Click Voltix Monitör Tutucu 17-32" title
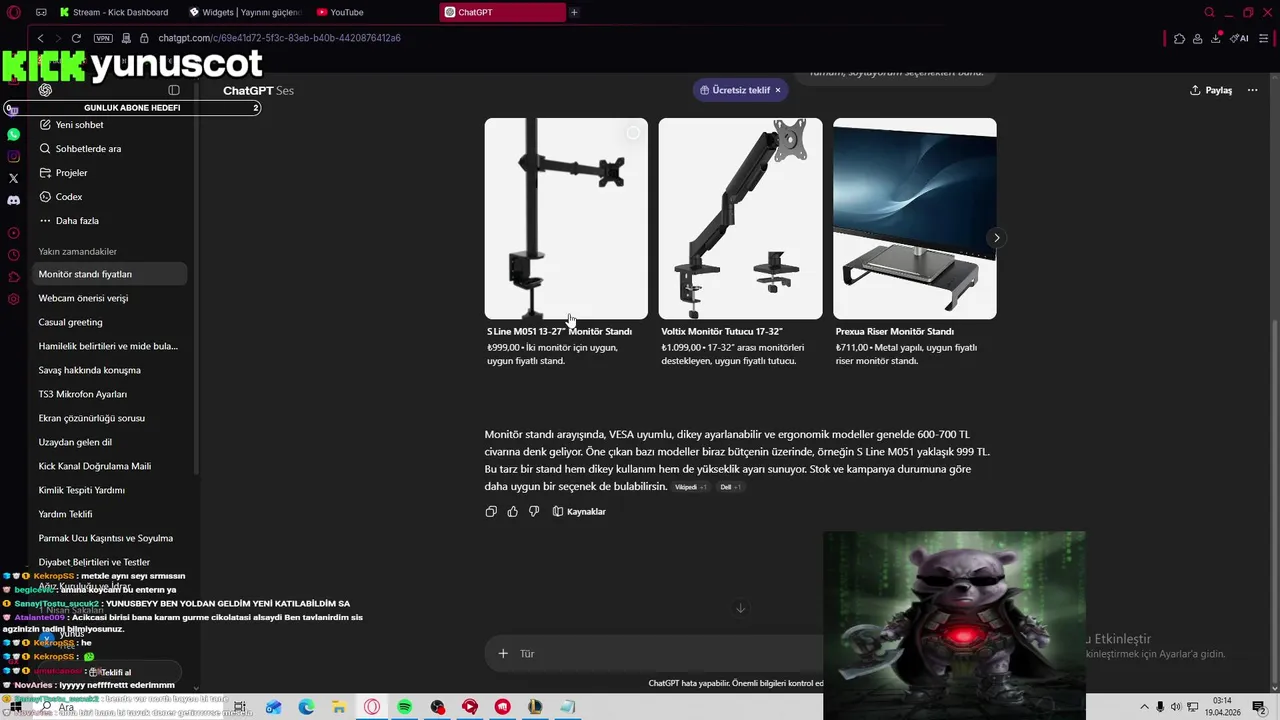1280x720 pixels. point(722,331)
